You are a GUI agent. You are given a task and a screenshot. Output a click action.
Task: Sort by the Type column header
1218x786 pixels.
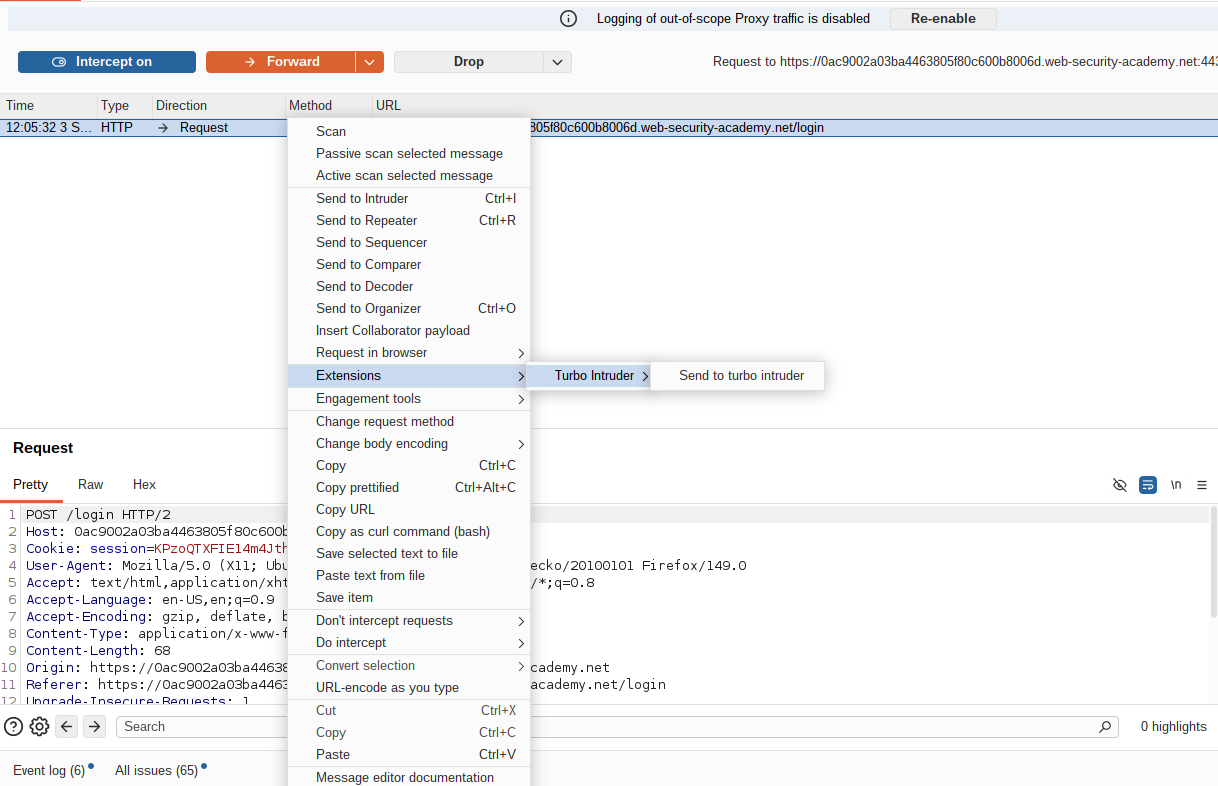[124, 105]
